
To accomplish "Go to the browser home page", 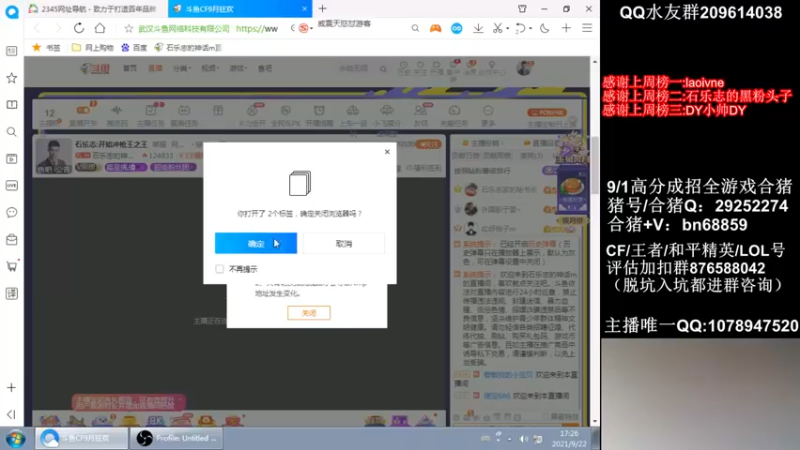I will click(x=100, y=28).
